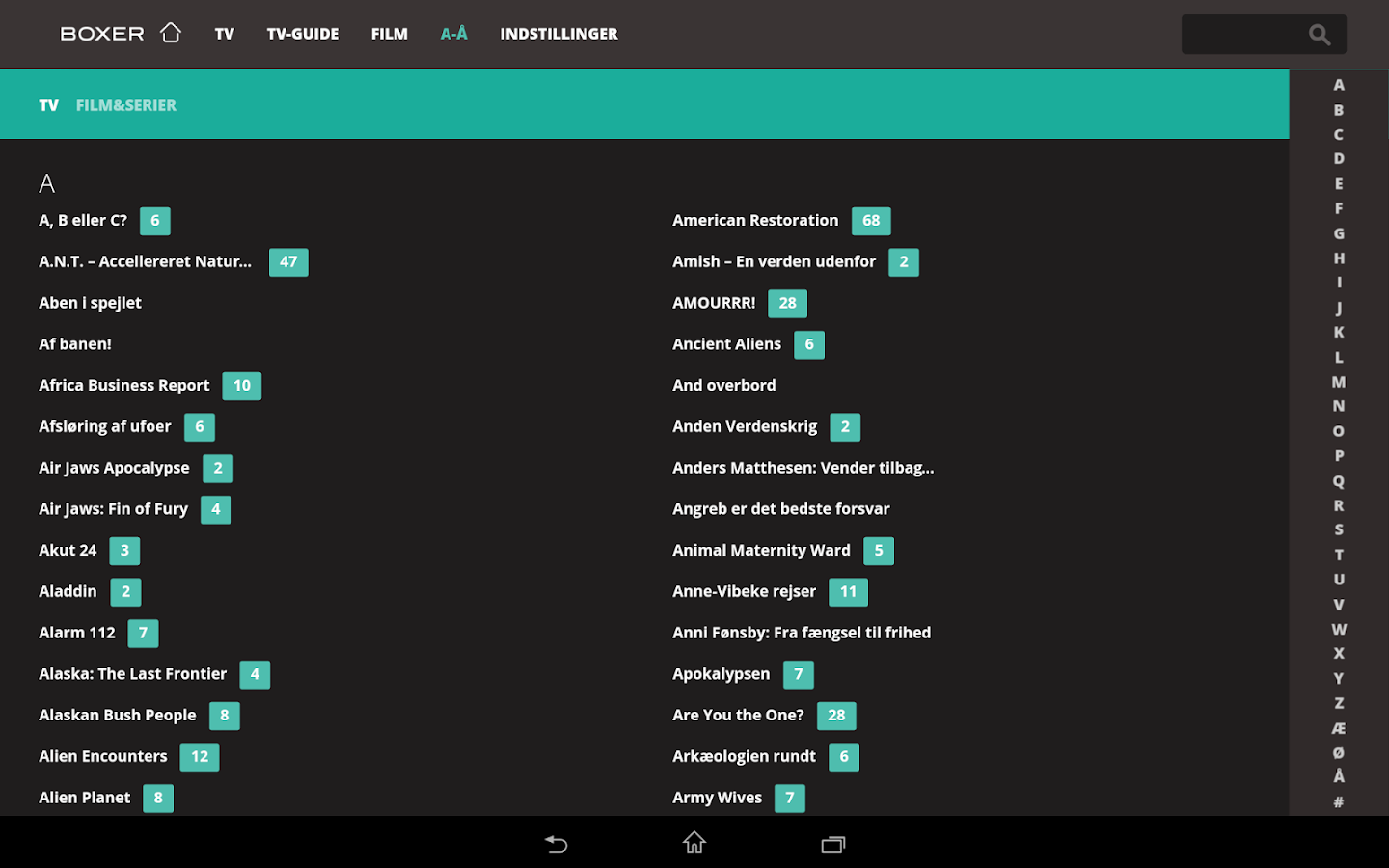This screenshot has width=1389, height=868.
Task: Jump to letter D in index
Action: 1339,158
